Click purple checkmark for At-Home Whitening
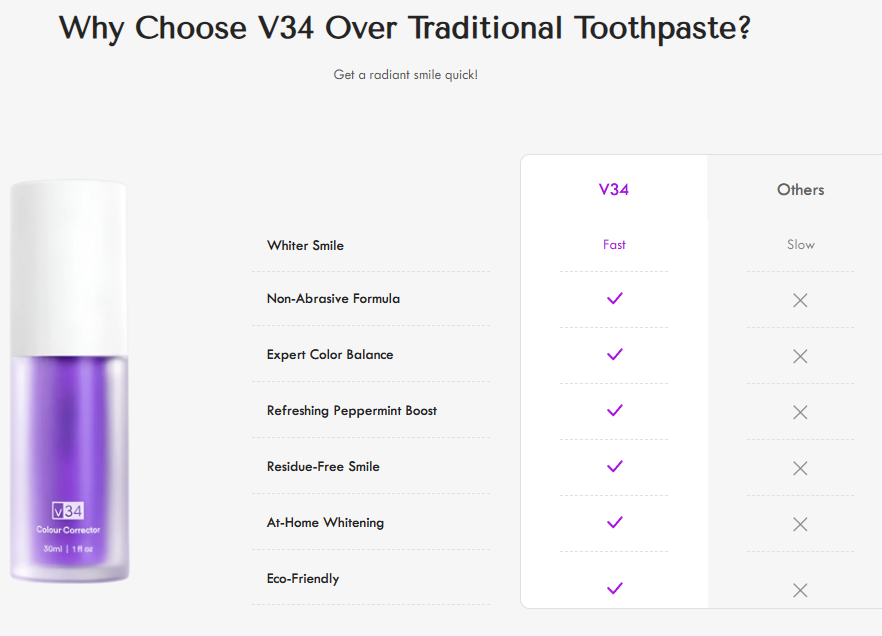The height and width of the screenshot is (636, 882). pos(614,522)
